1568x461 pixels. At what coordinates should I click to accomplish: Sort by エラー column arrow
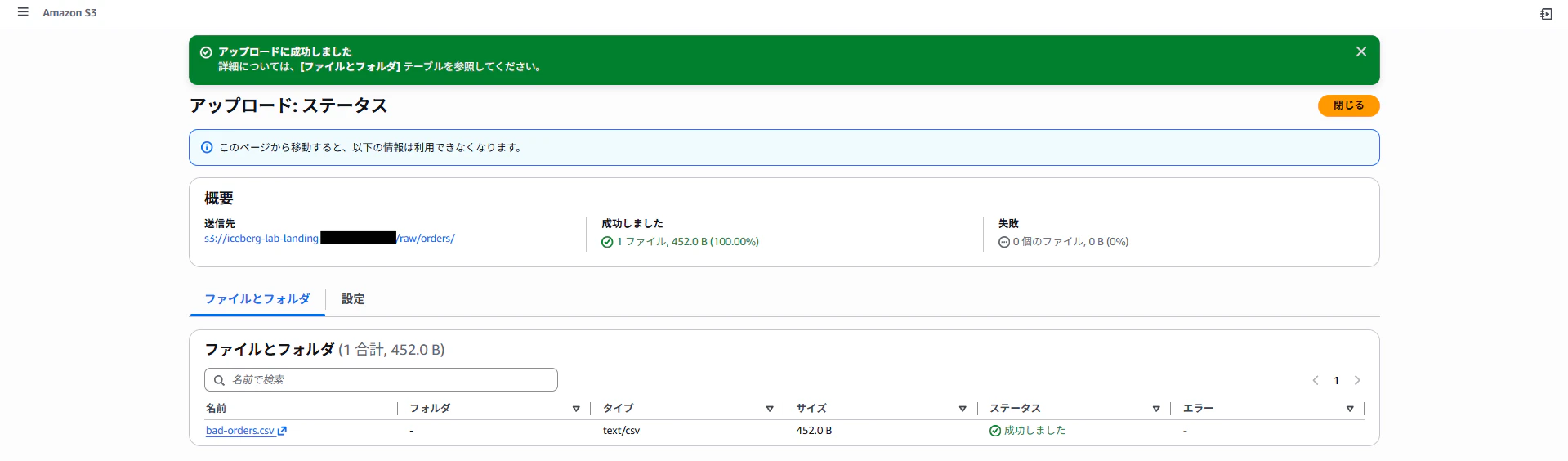point(1350,409)
